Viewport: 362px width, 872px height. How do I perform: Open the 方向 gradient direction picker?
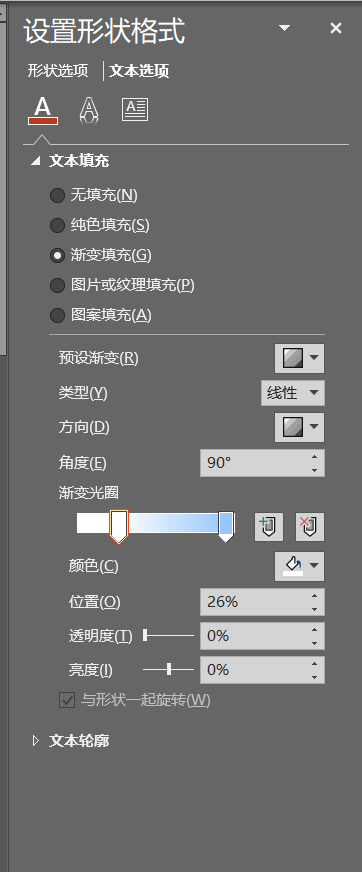[x=299, y=428]
